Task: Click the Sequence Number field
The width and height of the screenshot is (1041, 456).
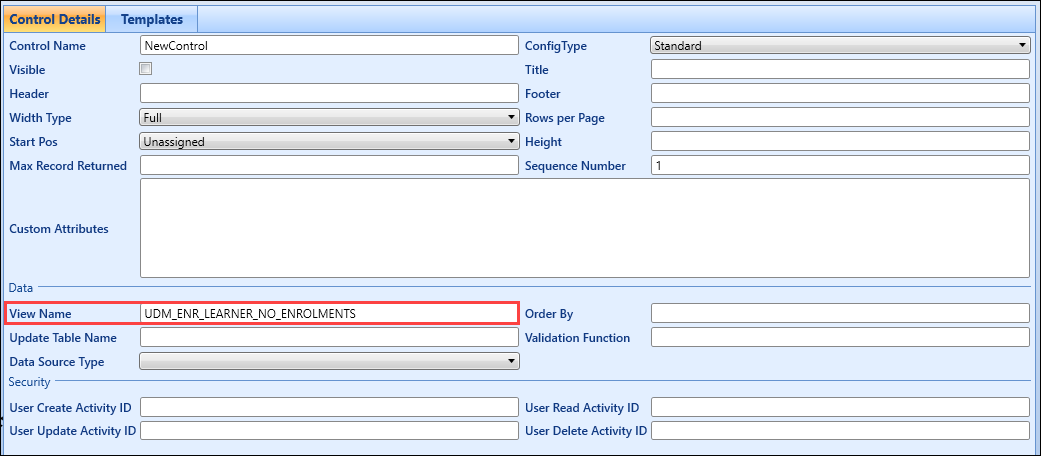Action: (x=839, y=165)
